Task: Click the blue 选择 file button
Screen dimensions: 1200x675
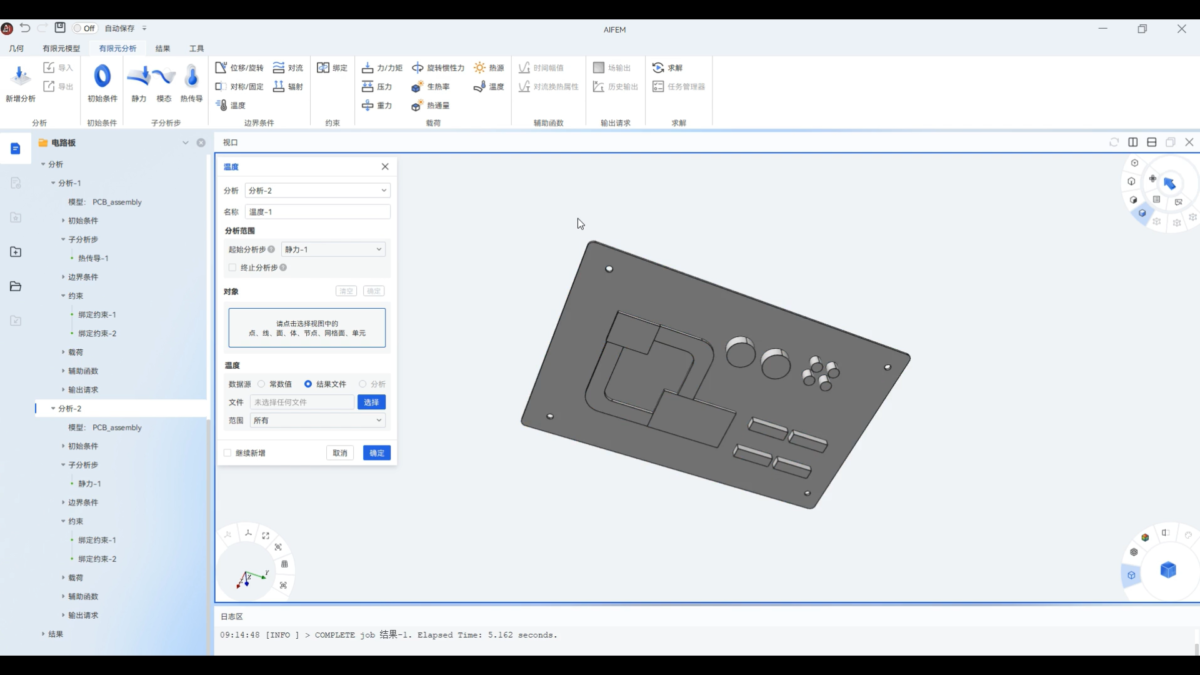Action: tap(371, 402)
